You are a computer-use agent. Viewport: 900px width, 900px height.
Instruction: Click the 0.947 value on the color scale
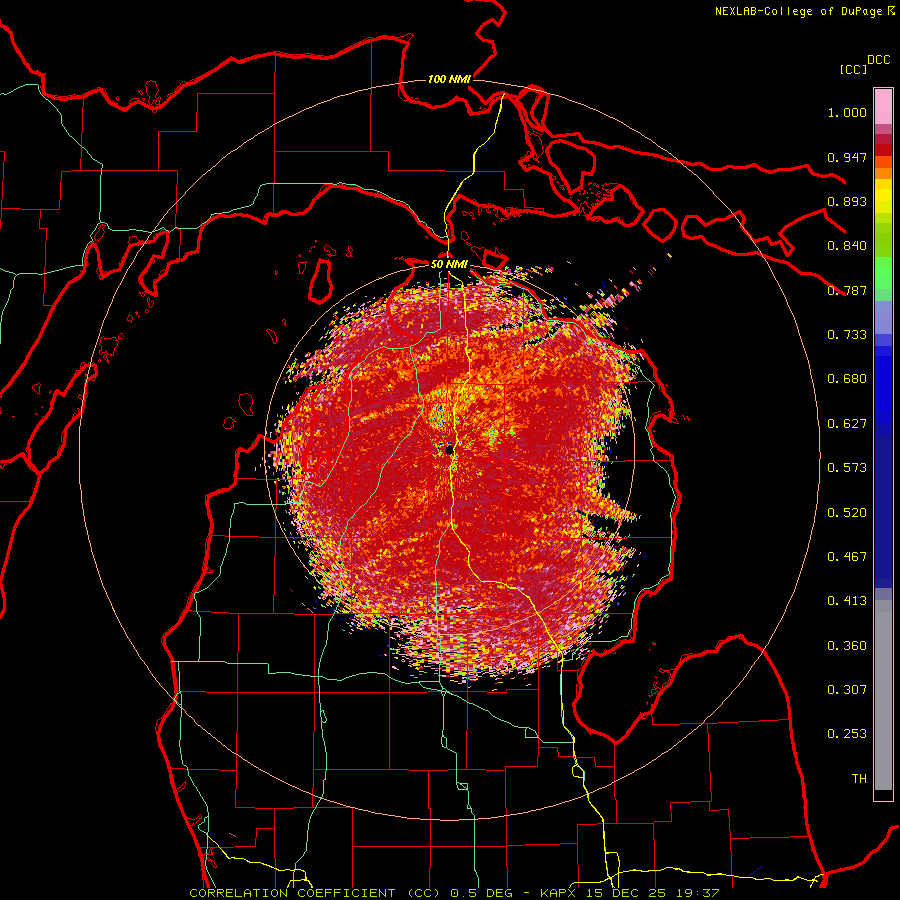[x=847, y=157]
